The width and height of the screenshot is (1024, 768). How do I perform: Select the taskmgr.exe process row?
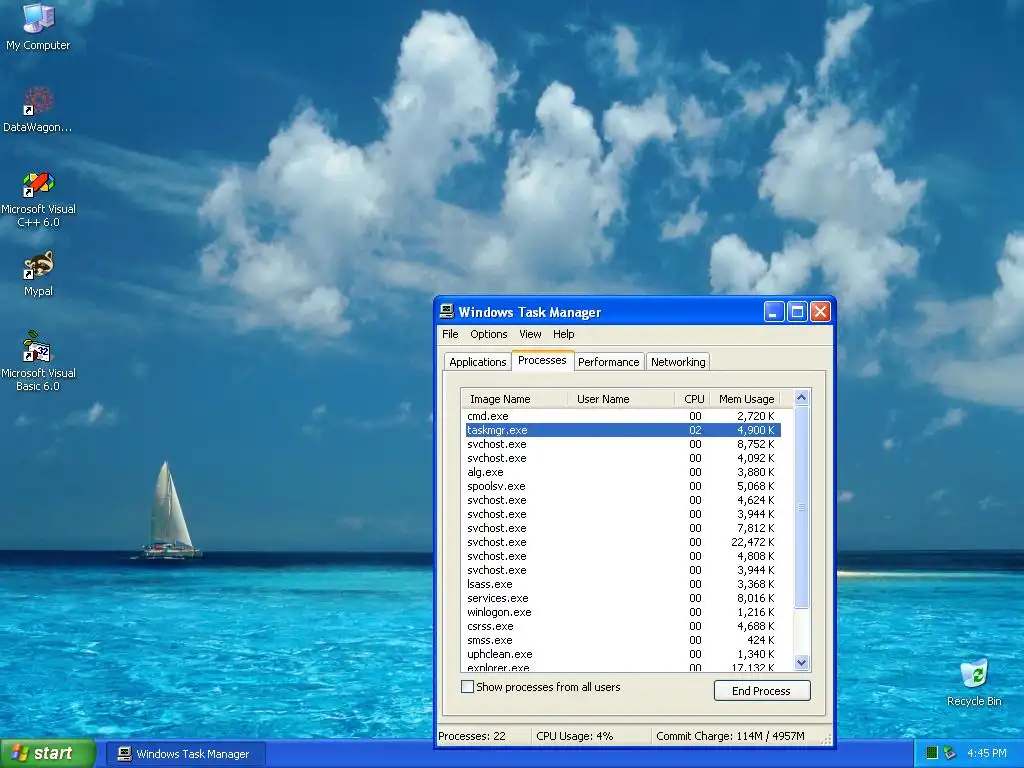point(623,430)
